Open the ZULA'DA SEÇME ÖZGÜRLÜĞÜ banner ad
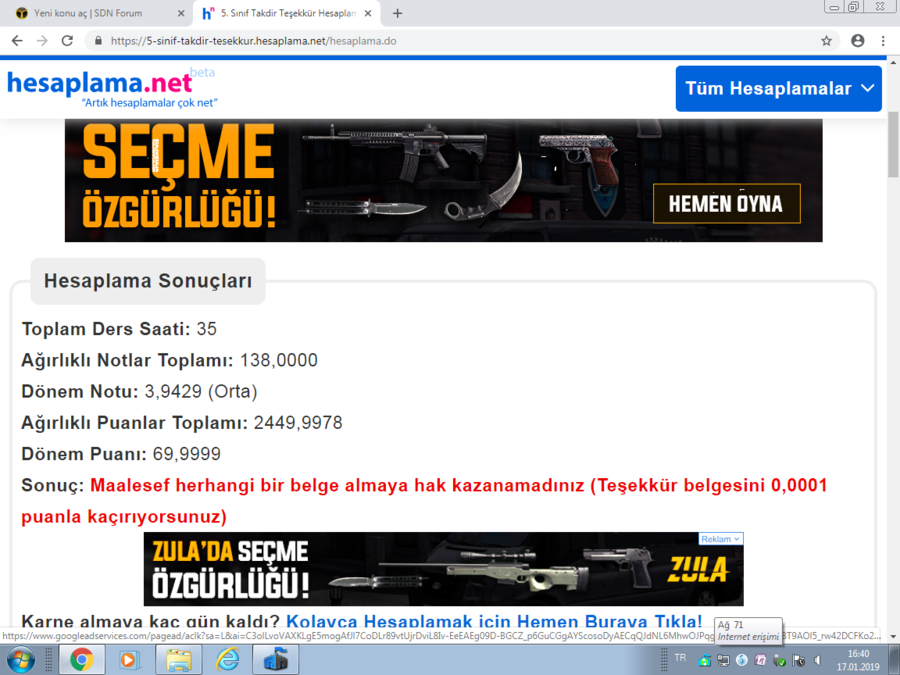Screen dimensions: 900x675 pos(443,569)
